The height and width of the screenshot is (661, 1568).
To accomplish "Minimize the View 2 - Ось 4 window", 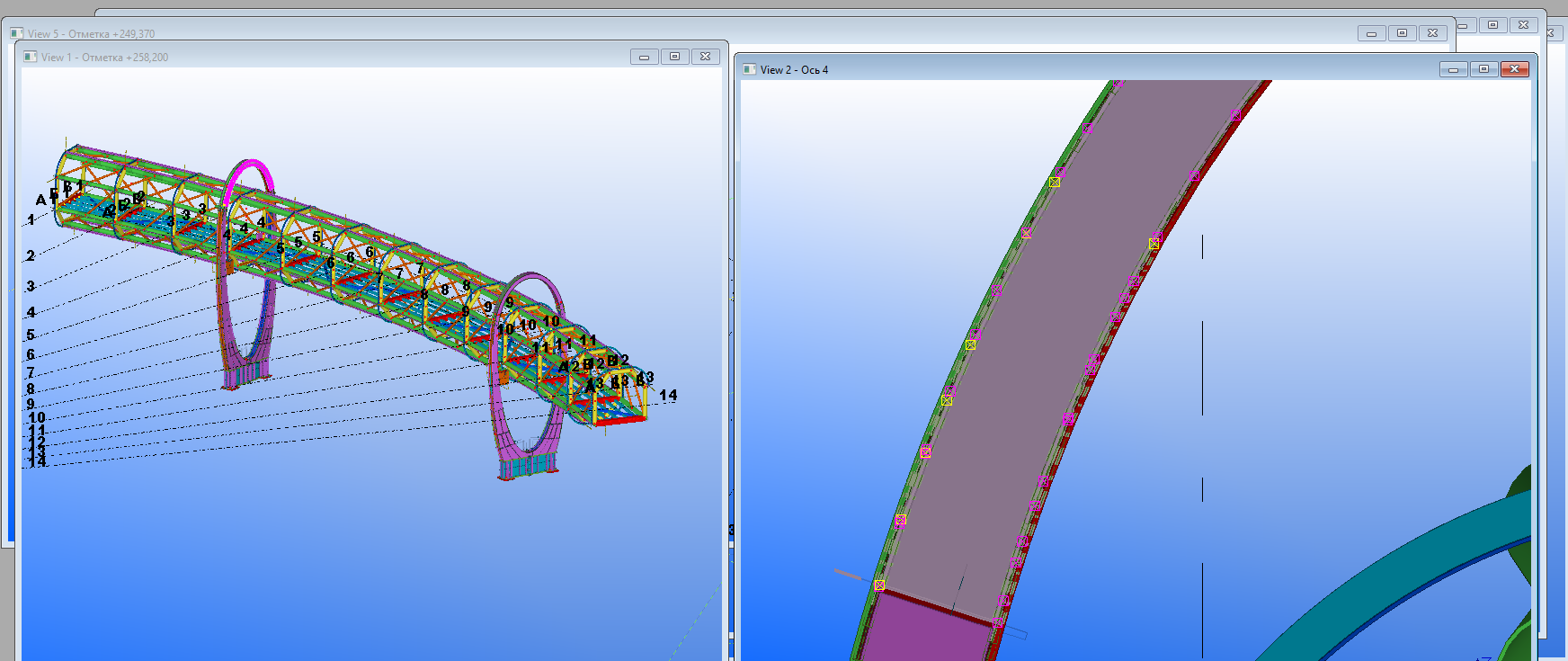I will tap(1453, 69).
